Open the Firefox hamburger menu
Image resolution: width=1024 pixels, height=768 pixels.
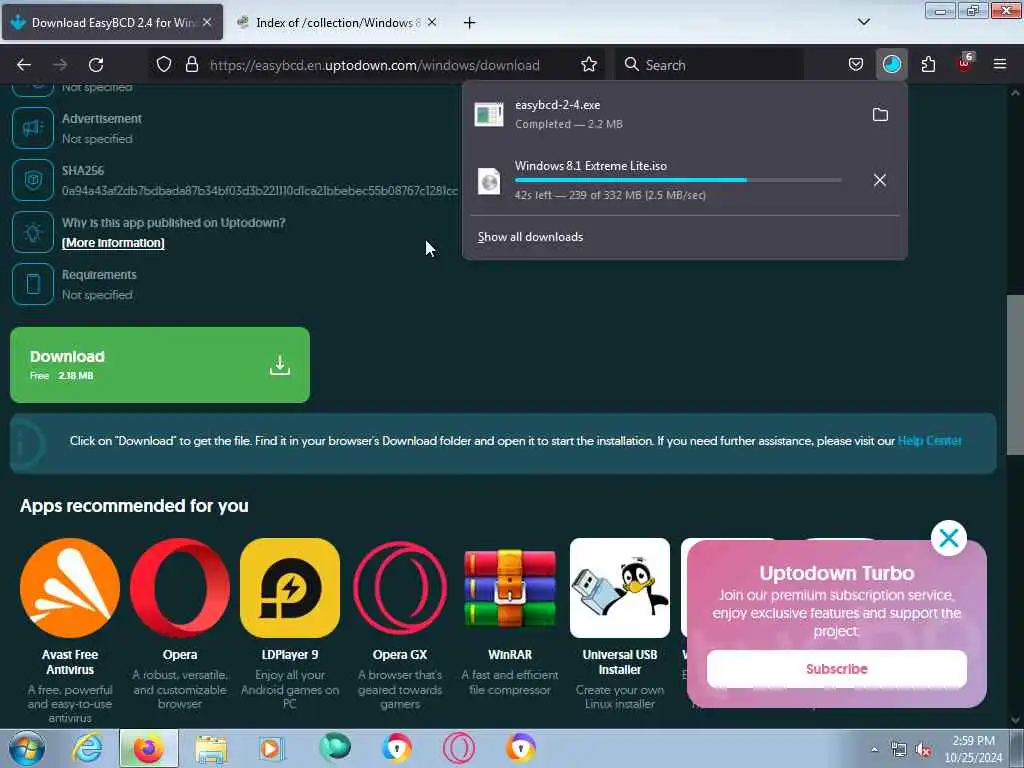pos(1000,65)
